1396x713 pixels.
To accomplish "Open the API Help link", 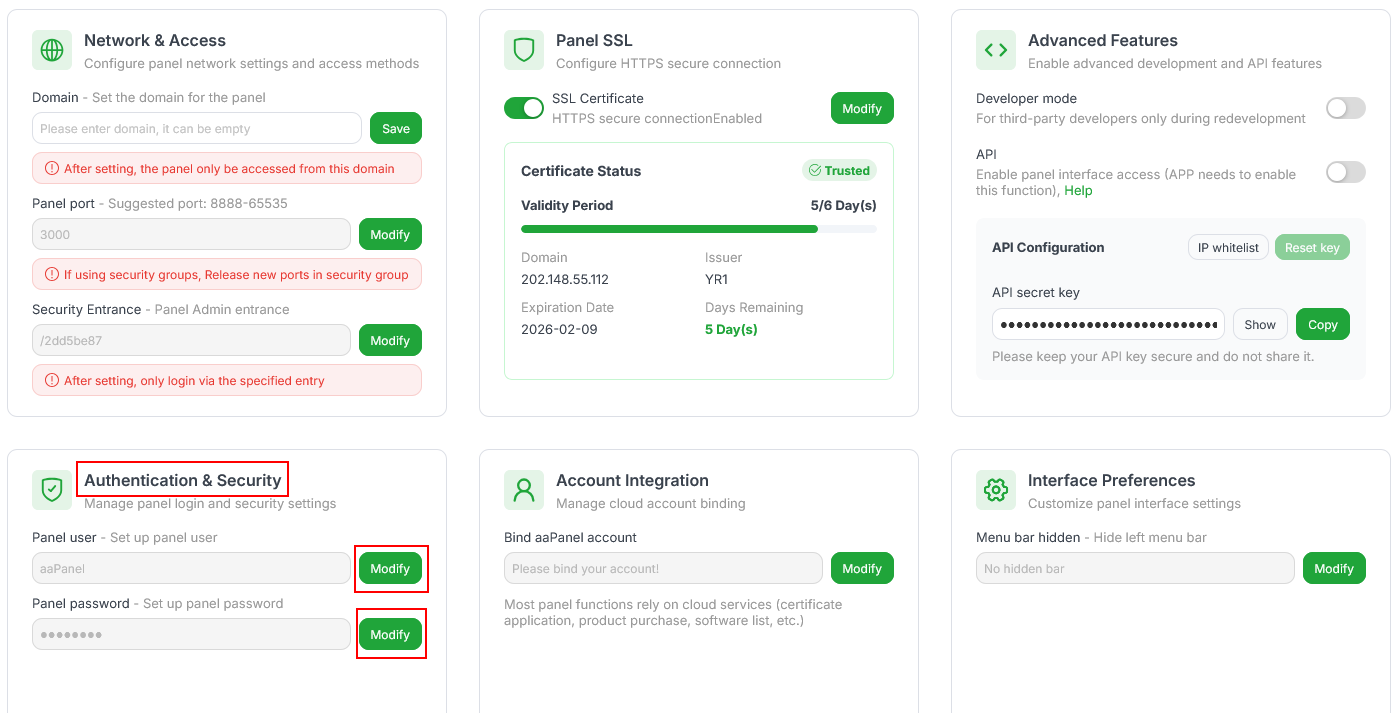I will point(1078,191).
